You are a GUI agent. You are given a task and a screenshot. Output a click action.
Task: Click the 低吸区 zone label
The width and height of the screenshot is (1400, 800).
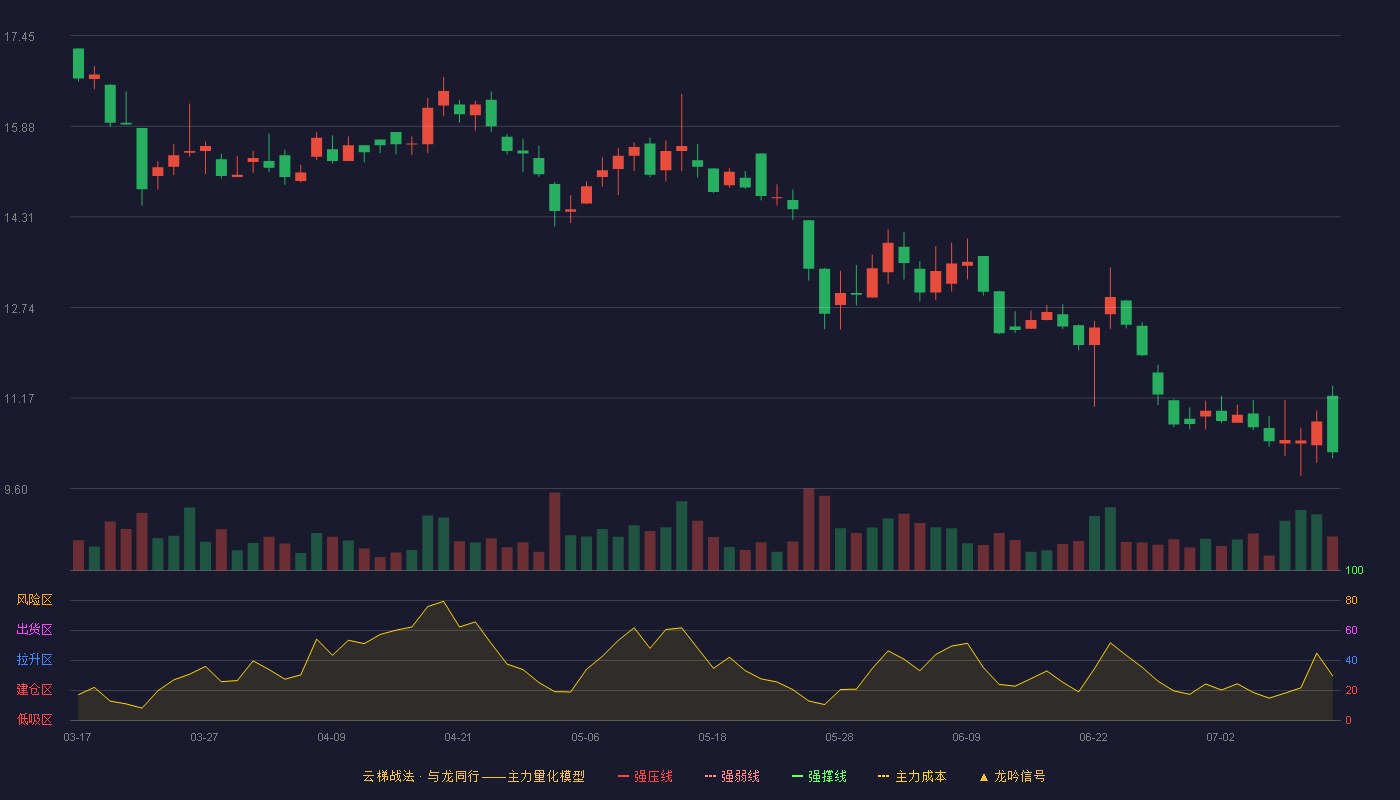click(34, 719)
